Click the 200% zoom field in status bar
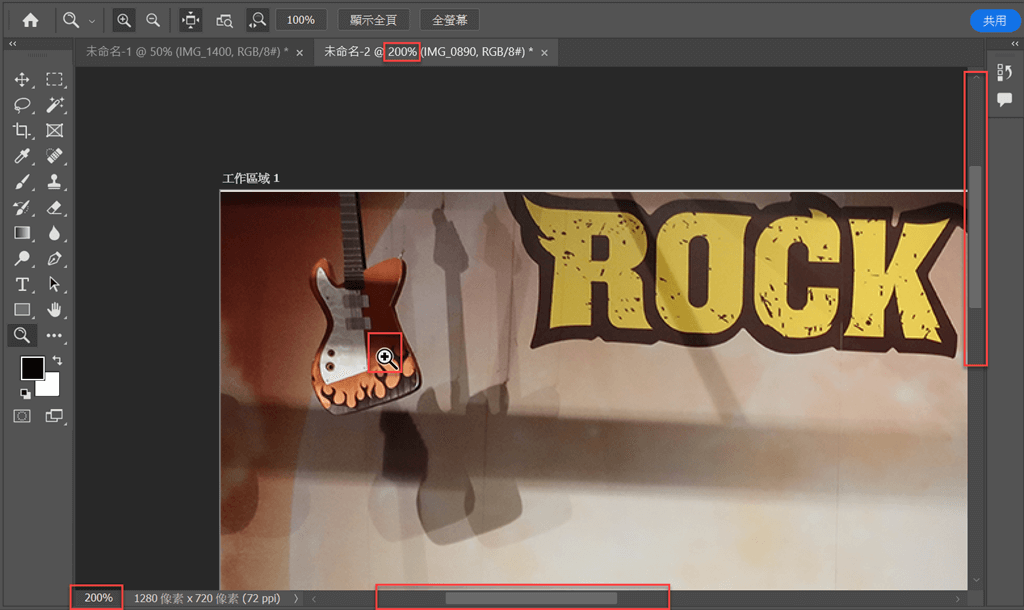Viewport: 1024px width, 610px height. [x=98, y=598]
